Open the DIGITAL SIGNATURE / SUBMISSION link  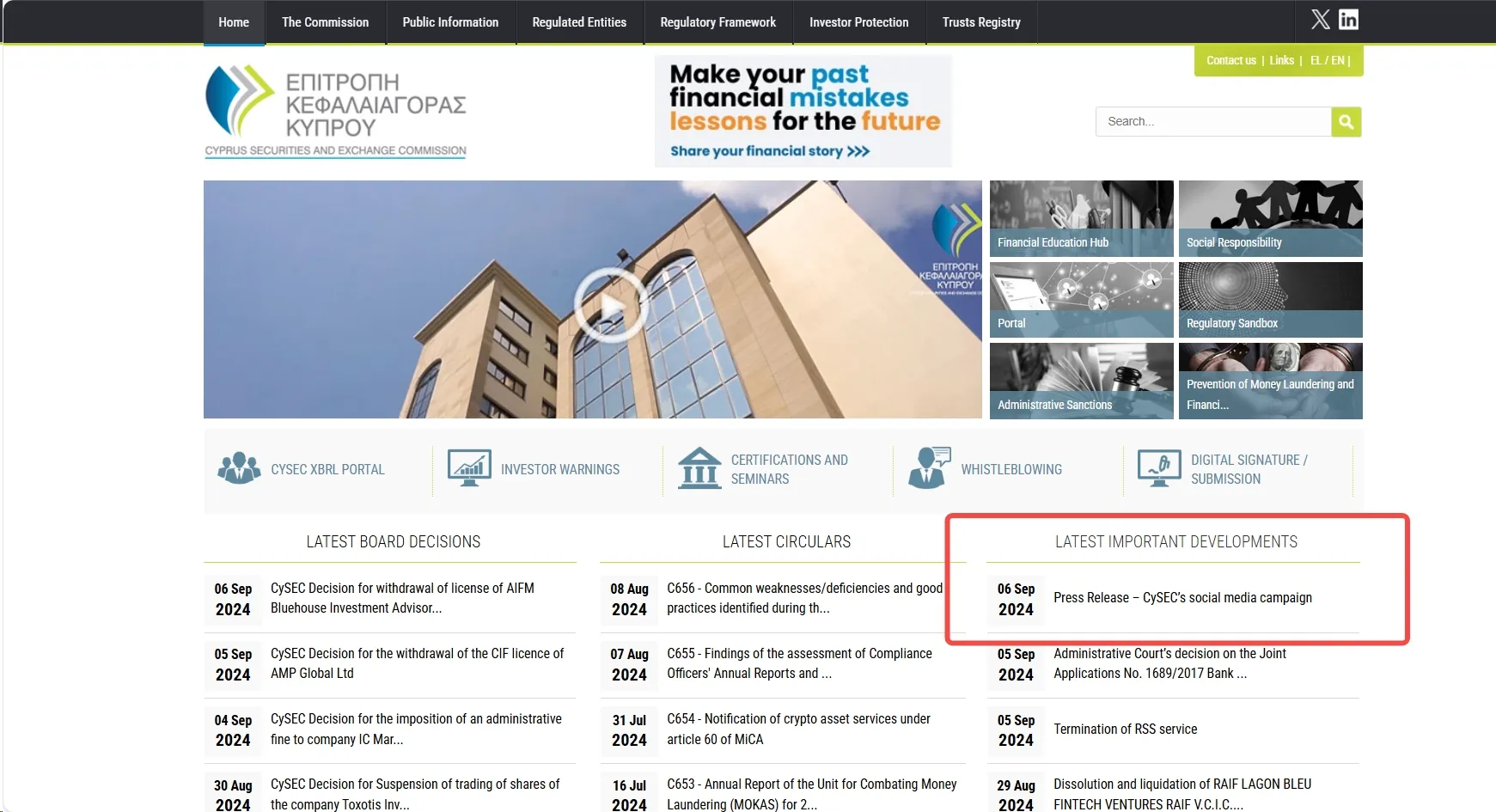pos(1249,469)
